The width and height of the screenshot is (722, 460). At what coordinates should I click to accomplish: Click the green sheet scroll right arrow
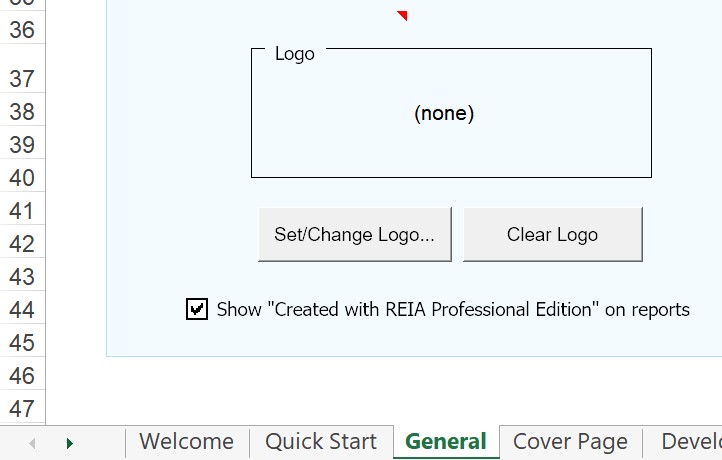70,443
